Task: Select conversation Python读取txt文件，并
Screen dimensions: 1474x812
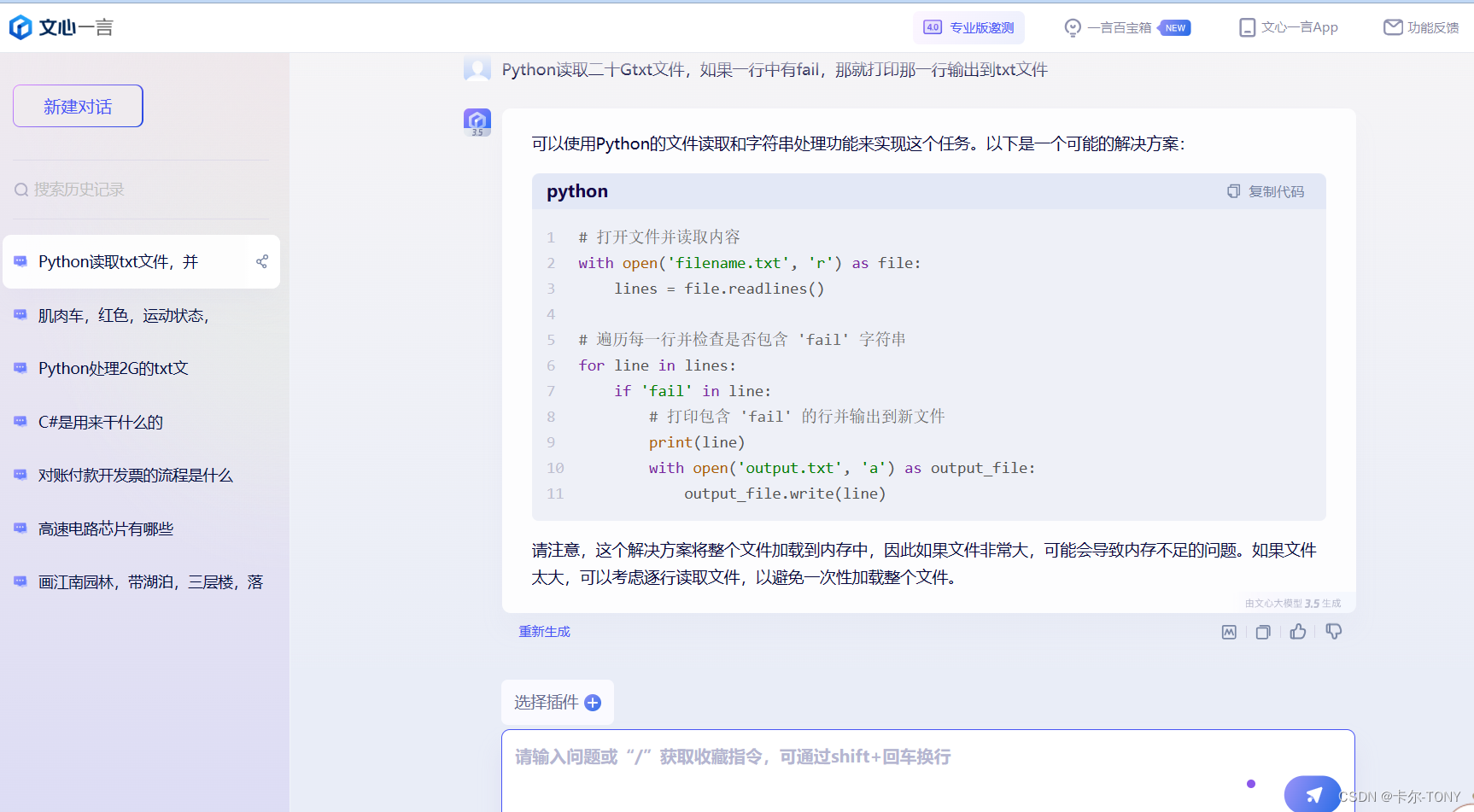Action: coord(141,261)
